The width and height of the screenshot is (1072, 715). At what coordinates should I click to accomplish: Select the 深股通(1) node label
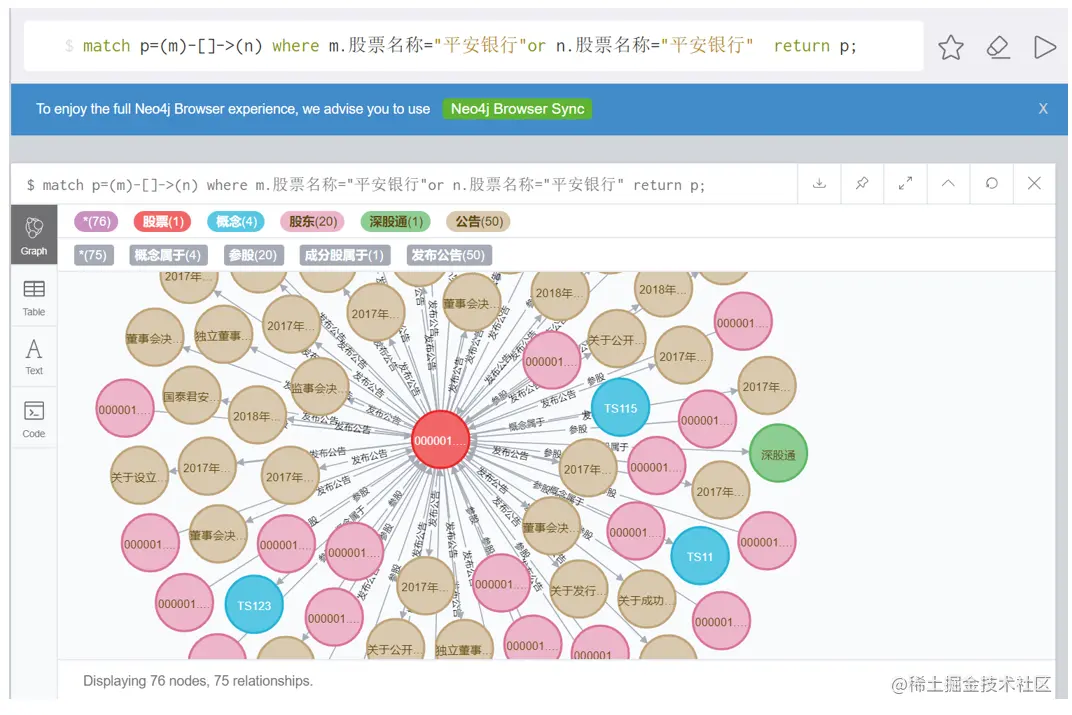point(395,221)
